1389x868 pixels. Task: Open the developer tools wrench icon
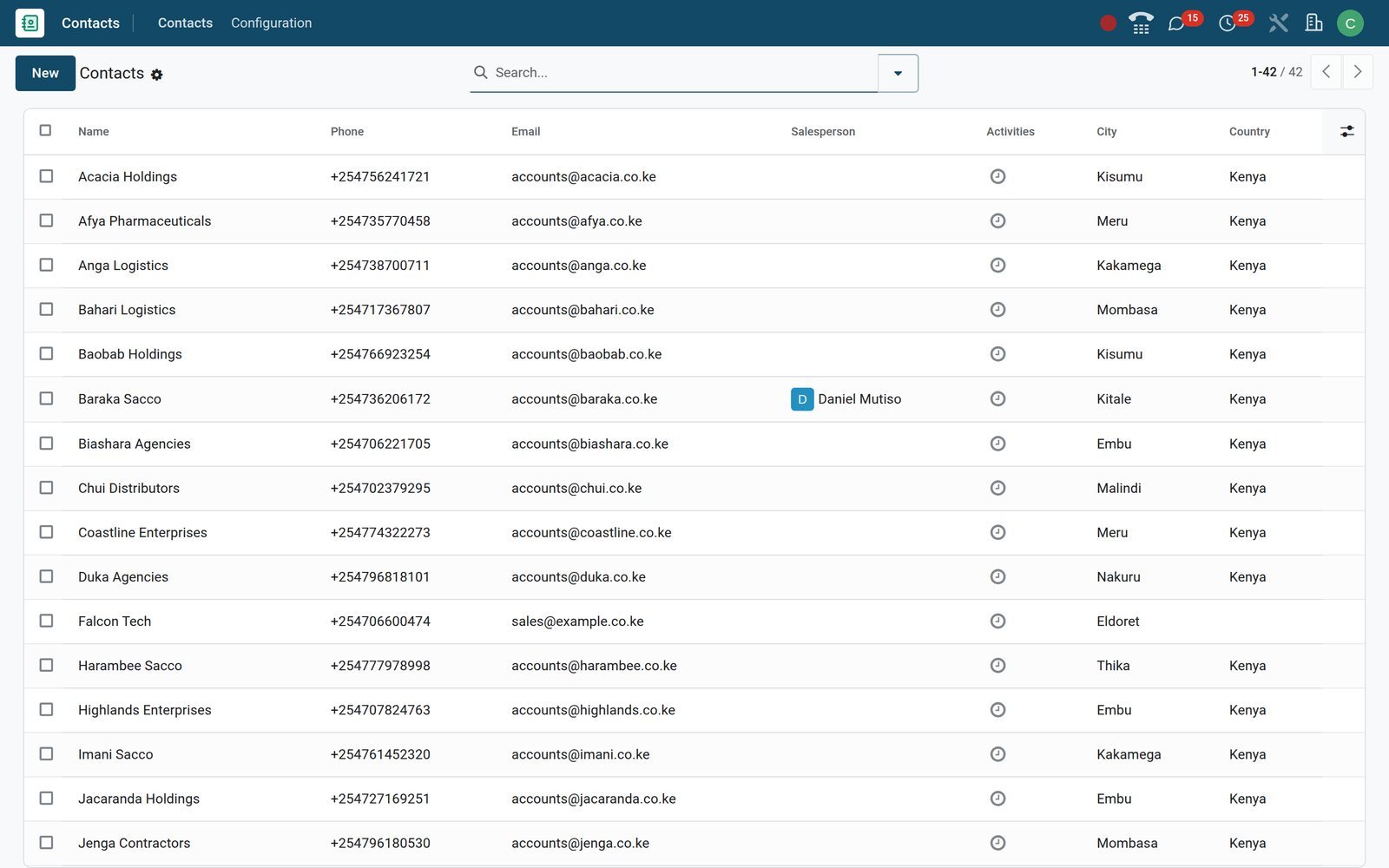(x=1278, y=23)
